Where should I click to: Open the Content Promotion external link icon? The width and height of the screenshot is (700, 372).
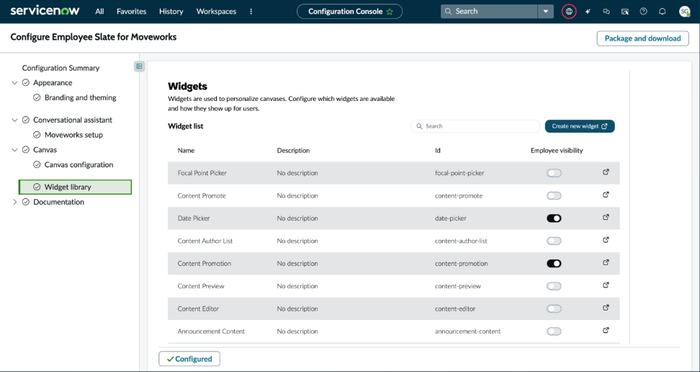click(x=606, y=262)
